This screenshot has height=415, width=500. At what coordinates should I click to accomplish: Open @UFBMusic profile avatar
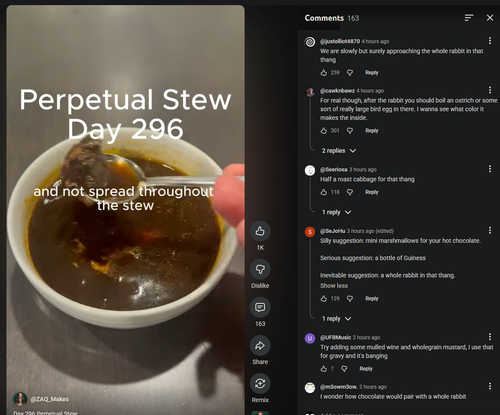(x=310, y=338)
